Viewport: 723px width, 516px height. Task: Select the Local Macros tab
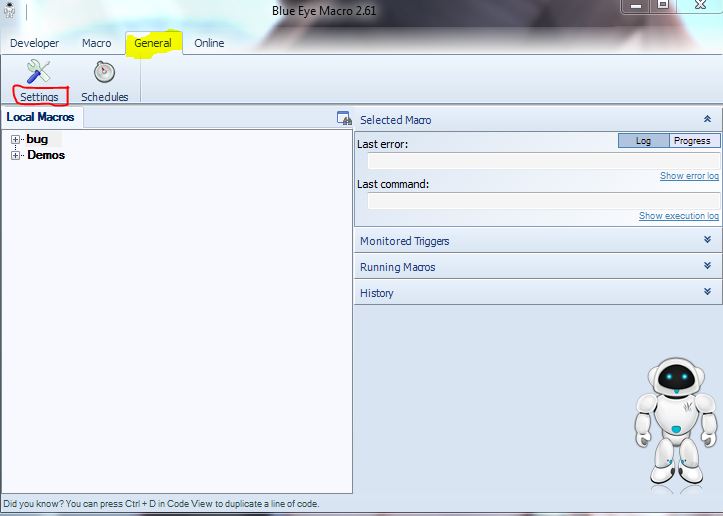(x=41, y=117)
